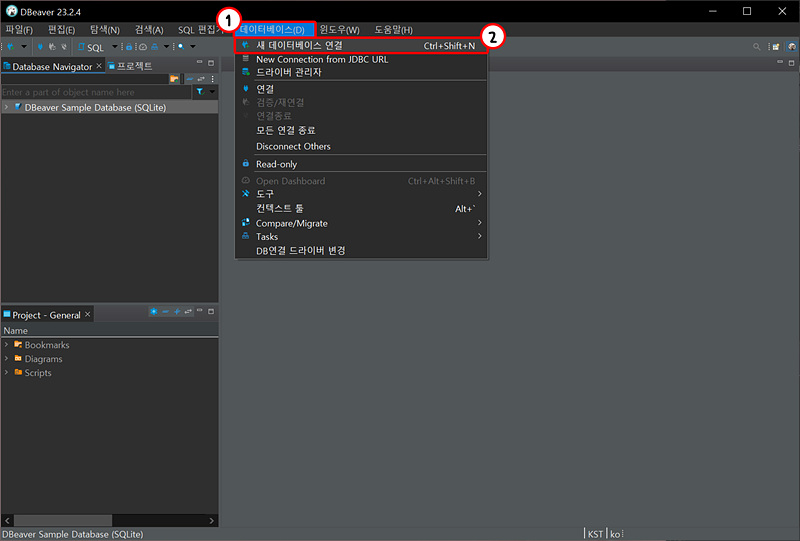
Task: Choose 새 데이터베이스 연결 menu entry
Action: pos(361,45)
